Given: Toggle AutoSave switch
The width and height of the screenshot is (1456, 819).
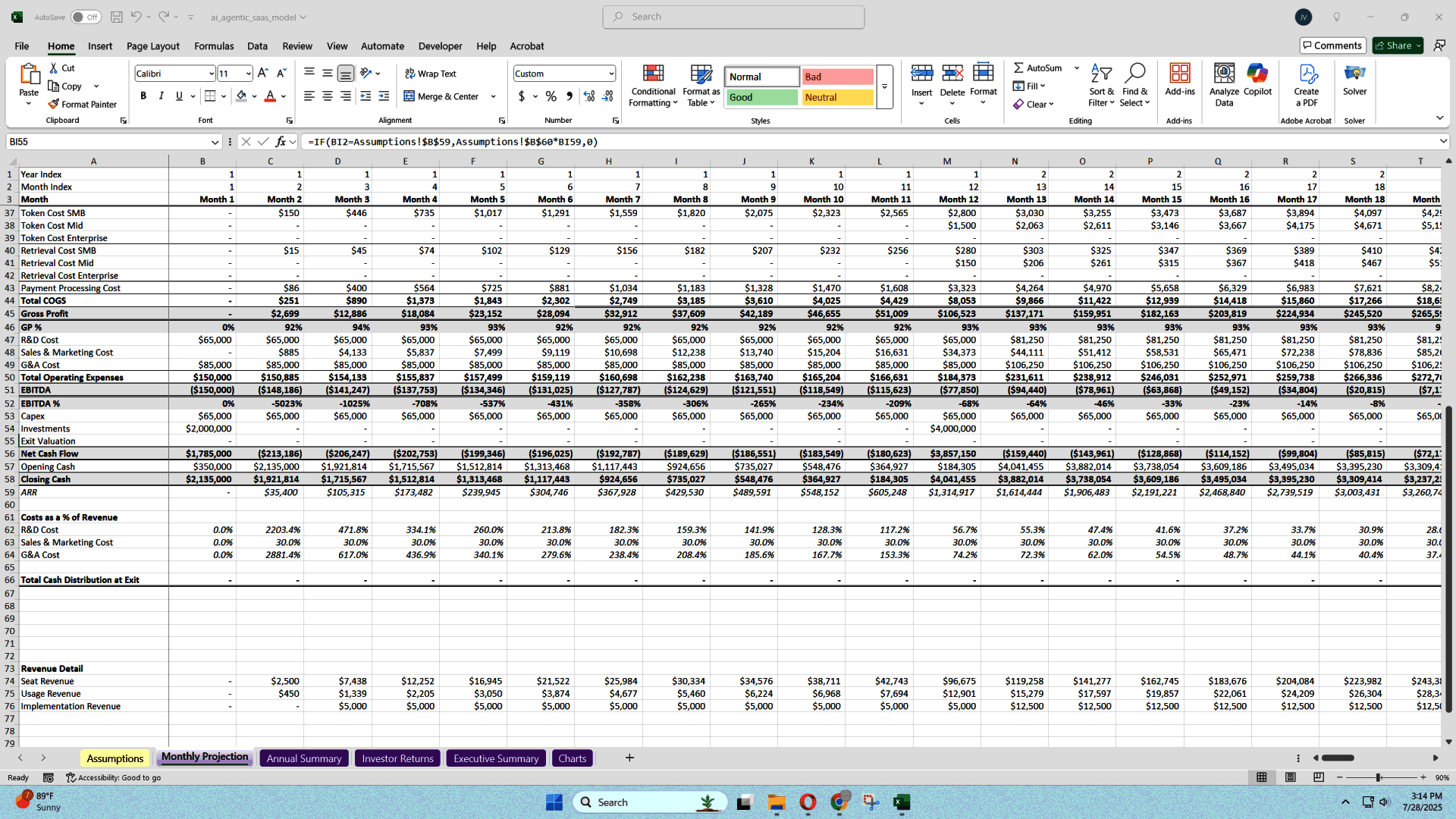Looking at the screenshot, I should [x=86, y=17].
